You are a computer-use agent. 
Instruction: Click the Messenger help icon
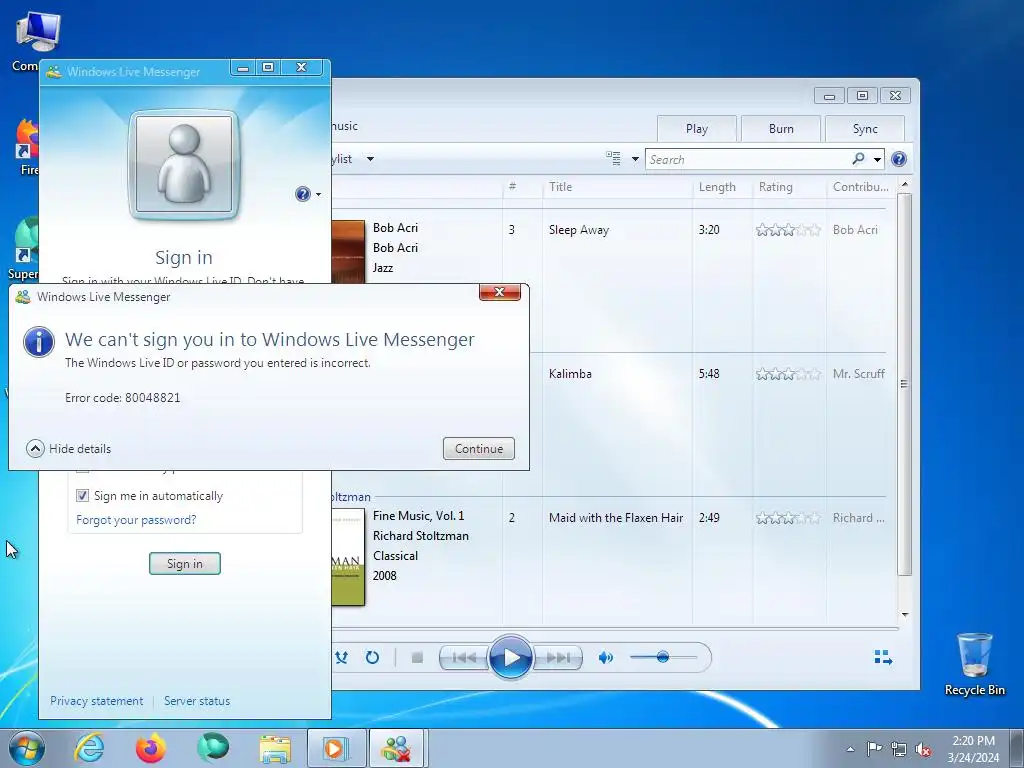pos(302,194)
